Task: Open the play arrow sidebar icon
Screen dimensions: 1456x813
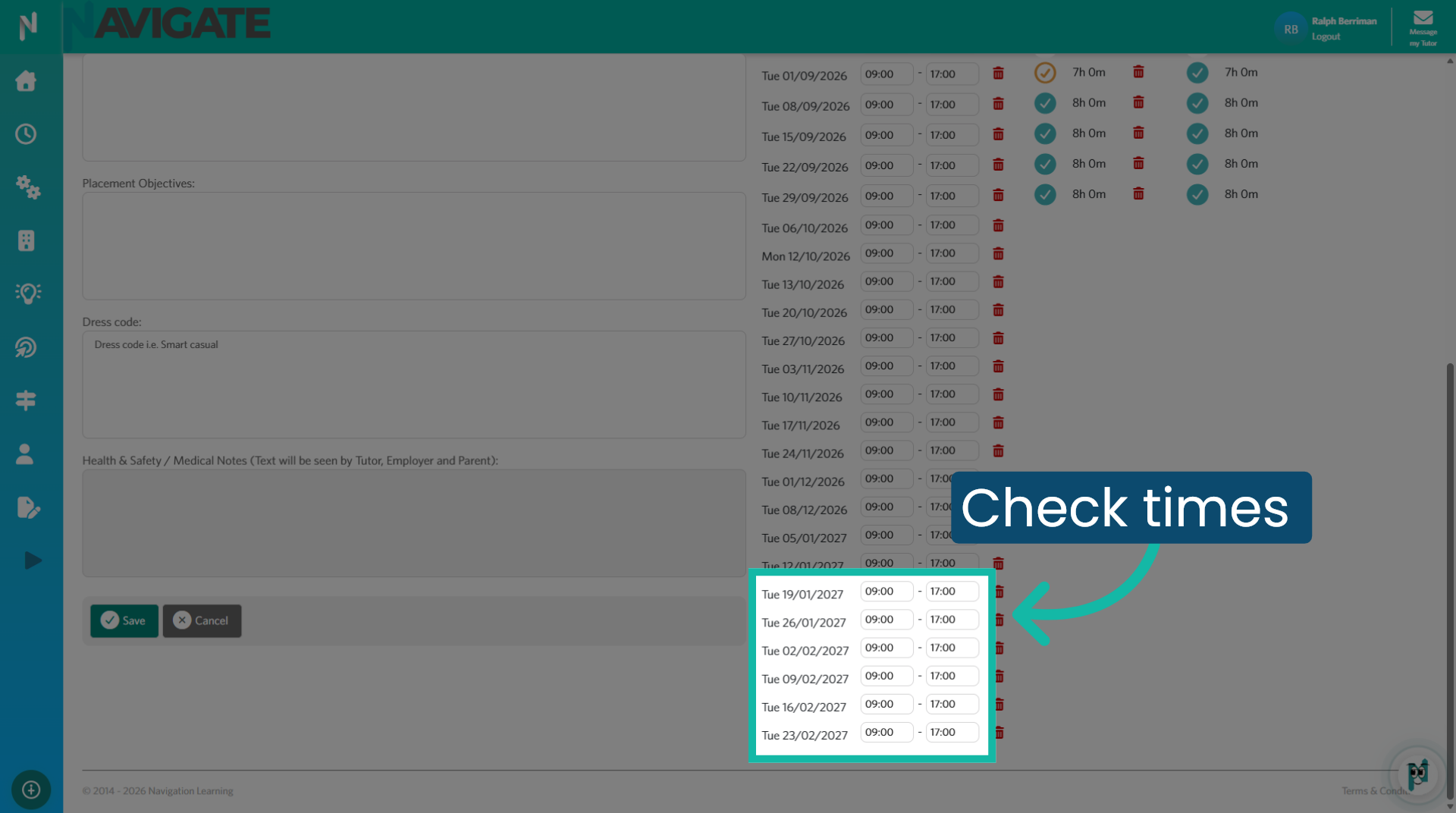Action: (x=32, y=560)
